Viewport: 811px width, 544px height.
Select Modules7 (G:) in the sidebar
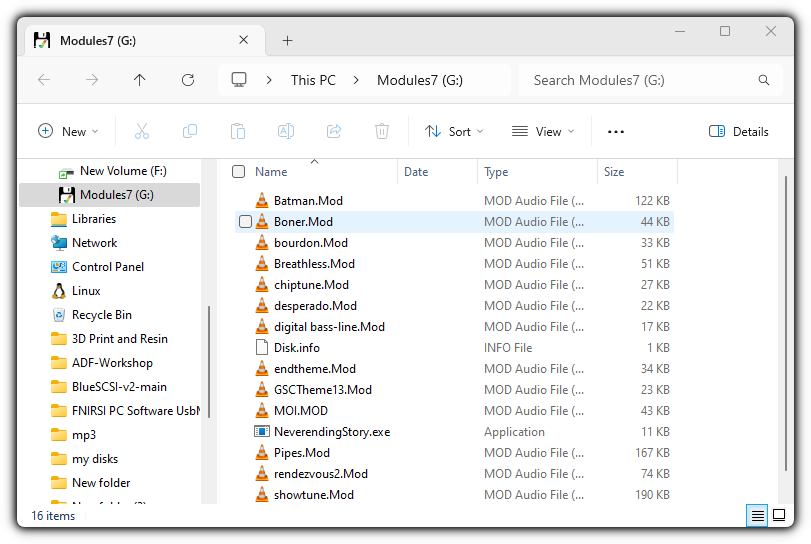[x=110, y=195]
